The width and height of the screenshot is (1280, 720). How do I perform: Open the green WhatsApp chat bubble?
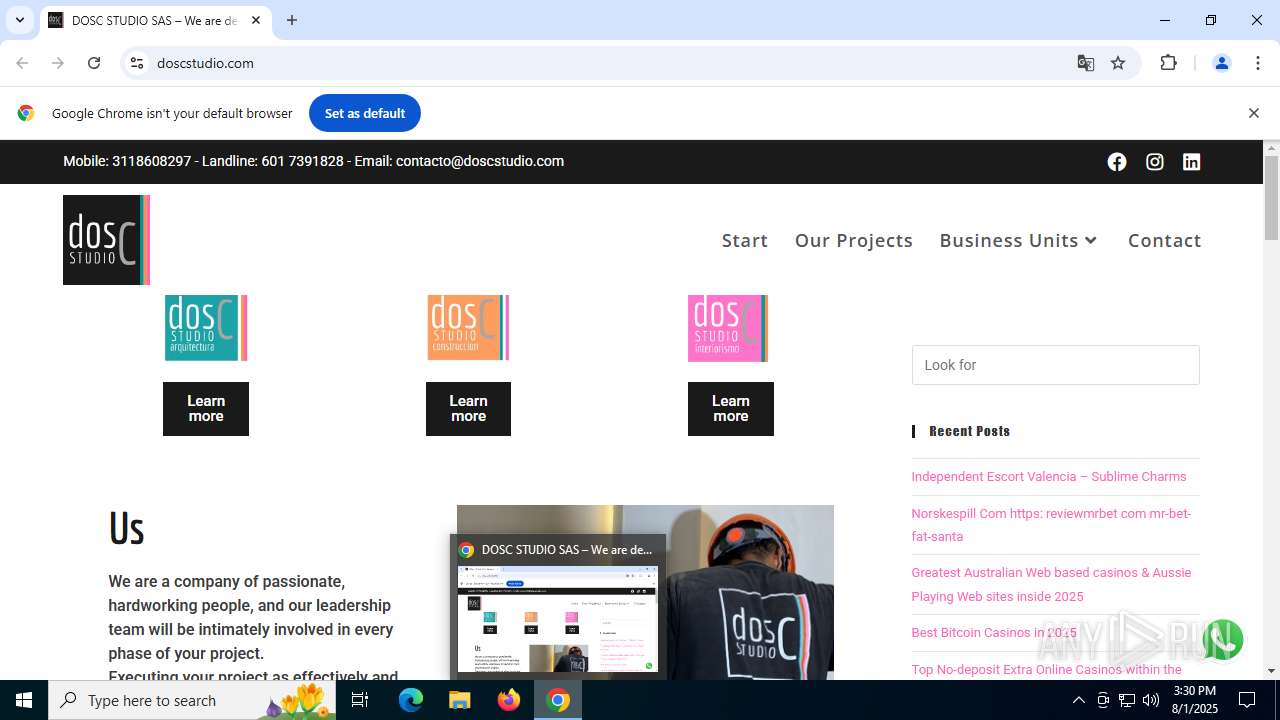[x=1222, y=640]
